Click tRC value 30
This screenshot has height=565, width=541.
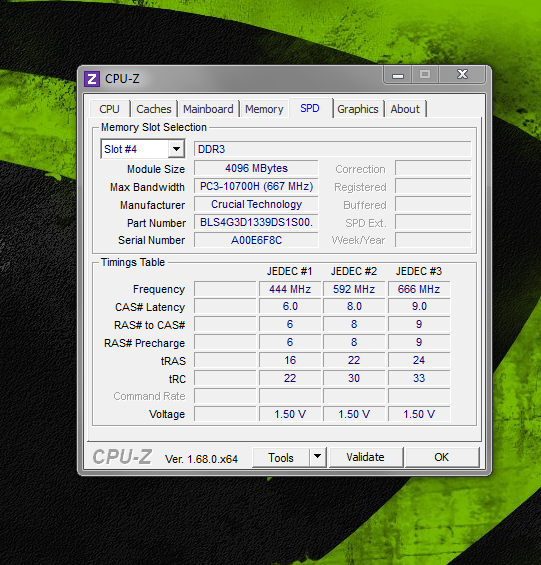tap(354, 378)
